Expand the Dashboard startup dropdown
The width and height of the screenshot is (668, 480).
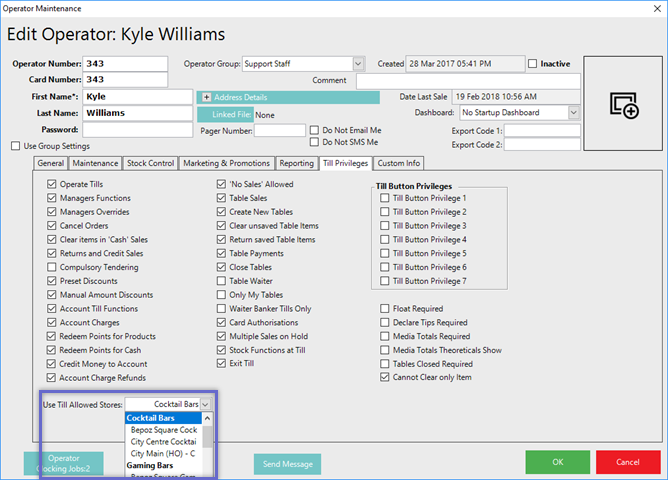click(x=573, y=113)
